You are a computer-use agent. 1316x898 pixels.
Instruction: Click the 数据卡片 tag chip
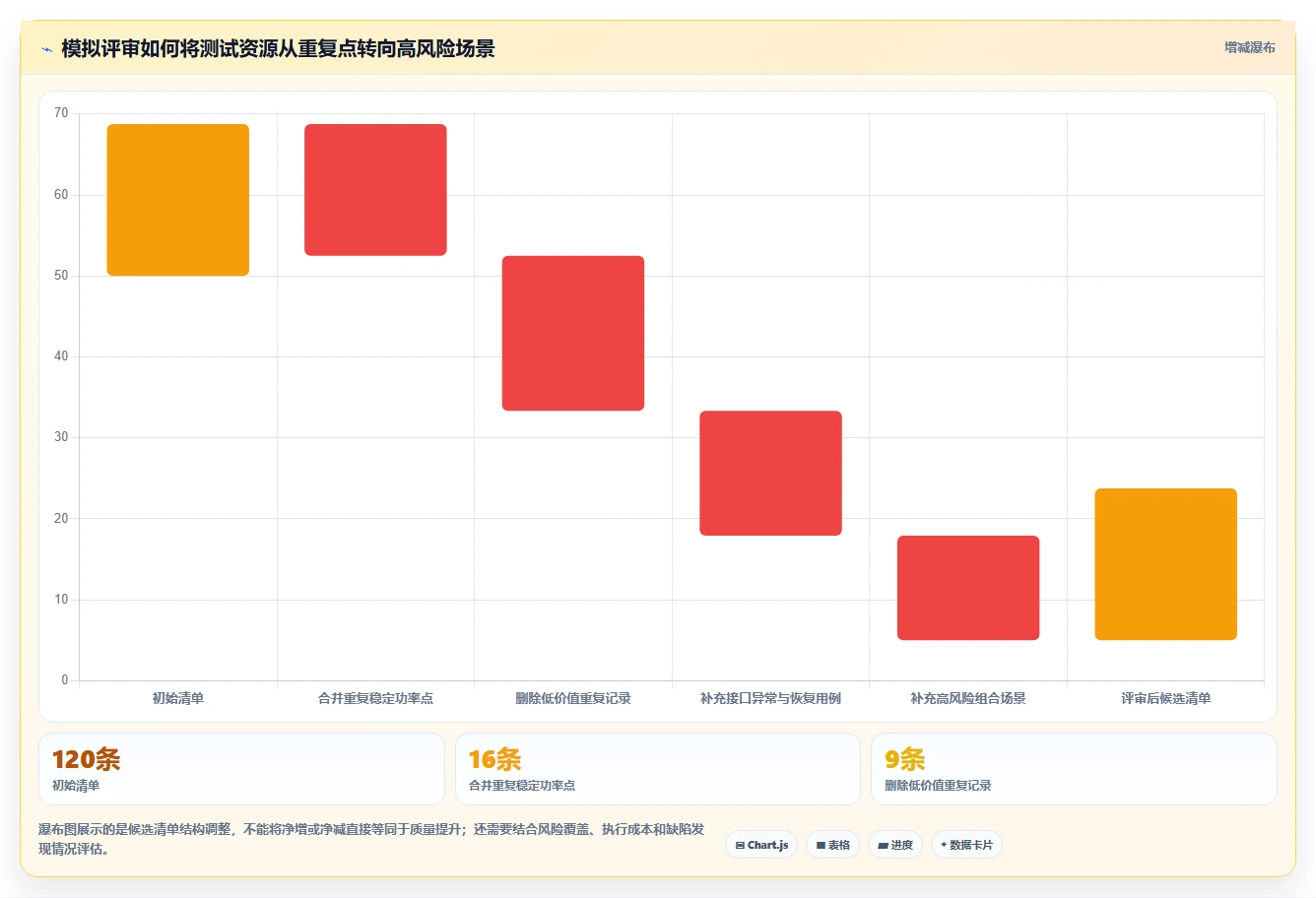pos(966,845)
